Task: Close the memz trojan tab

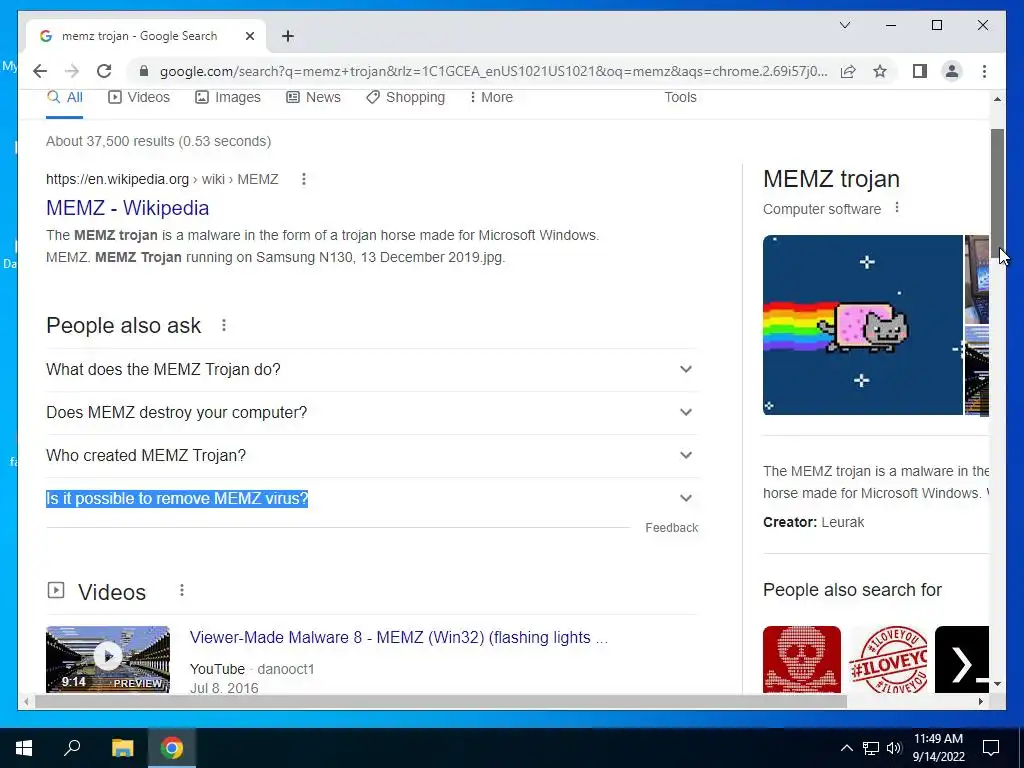Action: tap(249, 36)
